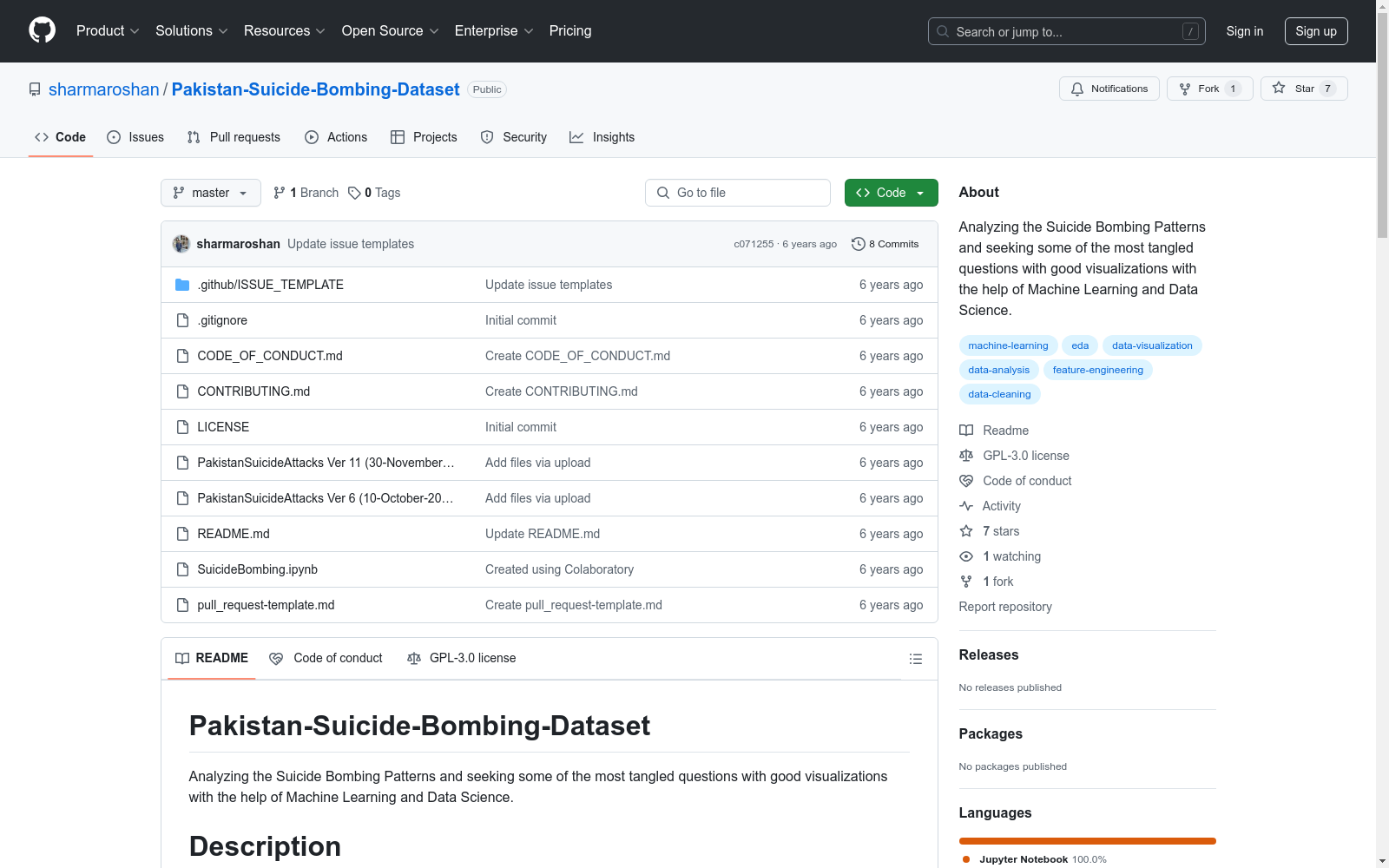This screenshot has width=1389, height=868.
Task: Click the magnifier icon in the top search bar
Action: point(943,31)
